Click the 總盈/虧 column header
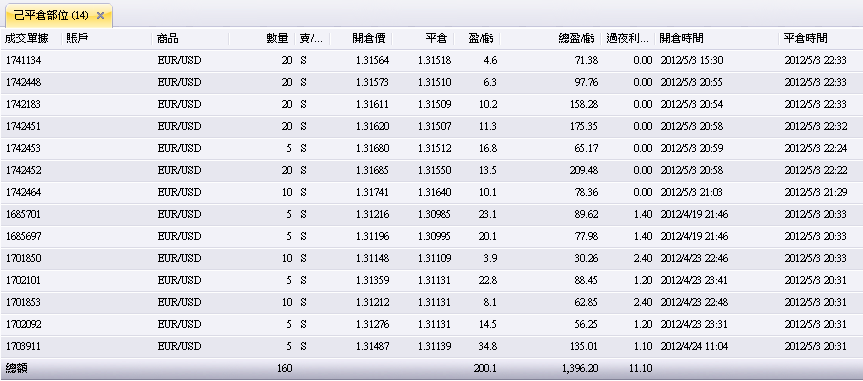863x381 pixels. point(576,39)
